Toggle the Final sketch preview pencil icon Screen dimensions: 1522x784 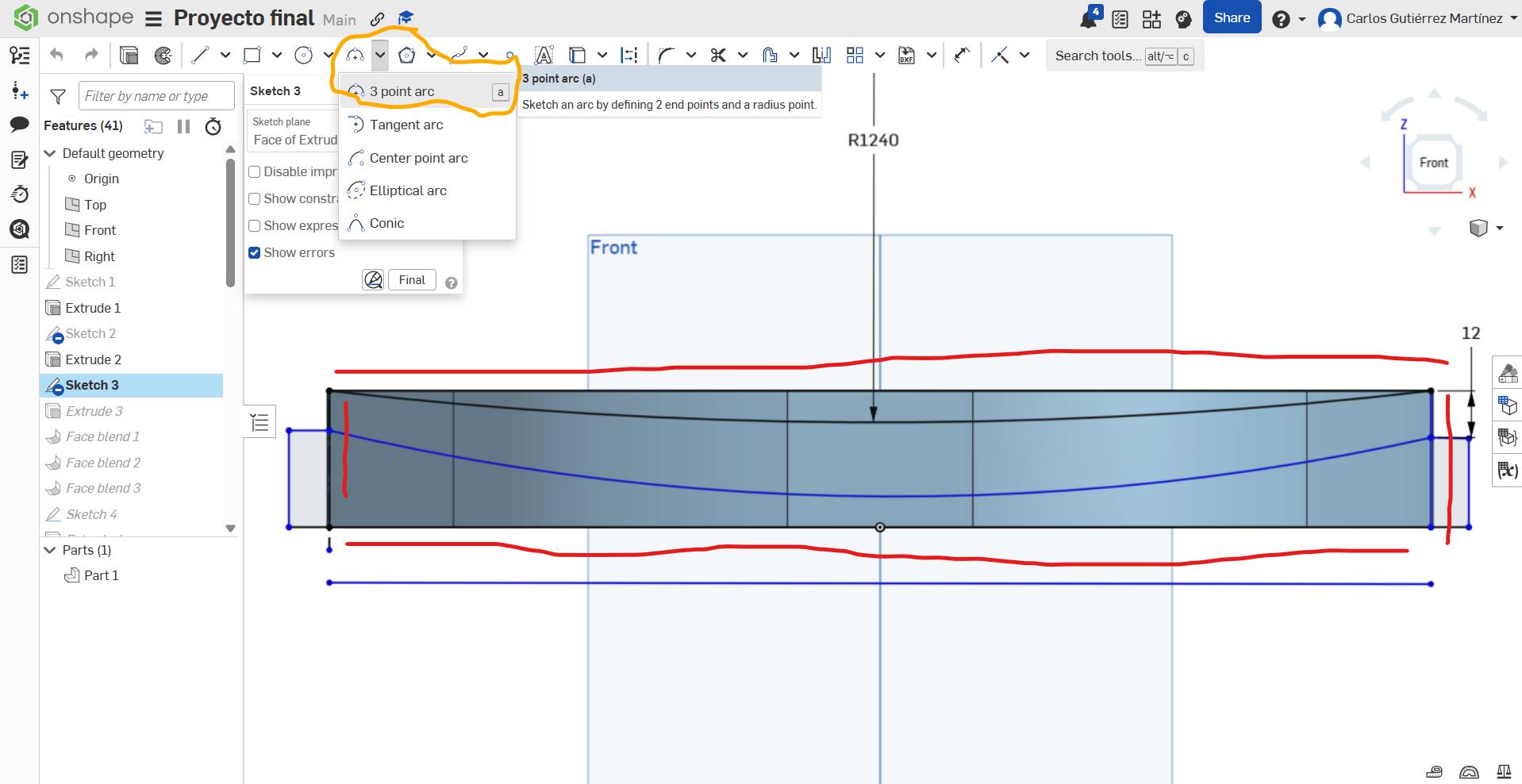(x=373, y=279)
